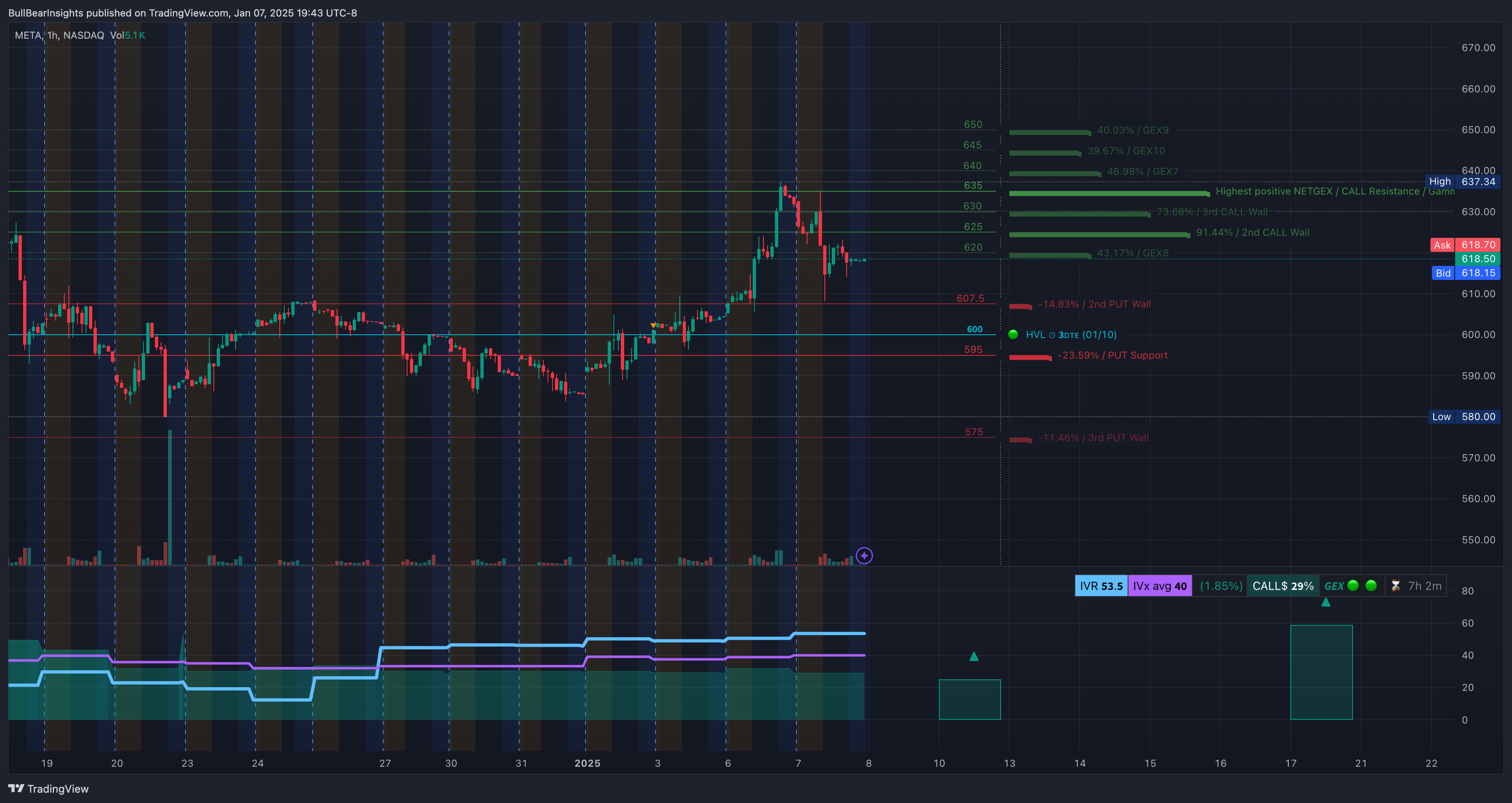Click Highest positive NETGEX / CALL Resistance label
Image resolution: width=1512 pixels, height=803 pixels.
pos(1335,191)
